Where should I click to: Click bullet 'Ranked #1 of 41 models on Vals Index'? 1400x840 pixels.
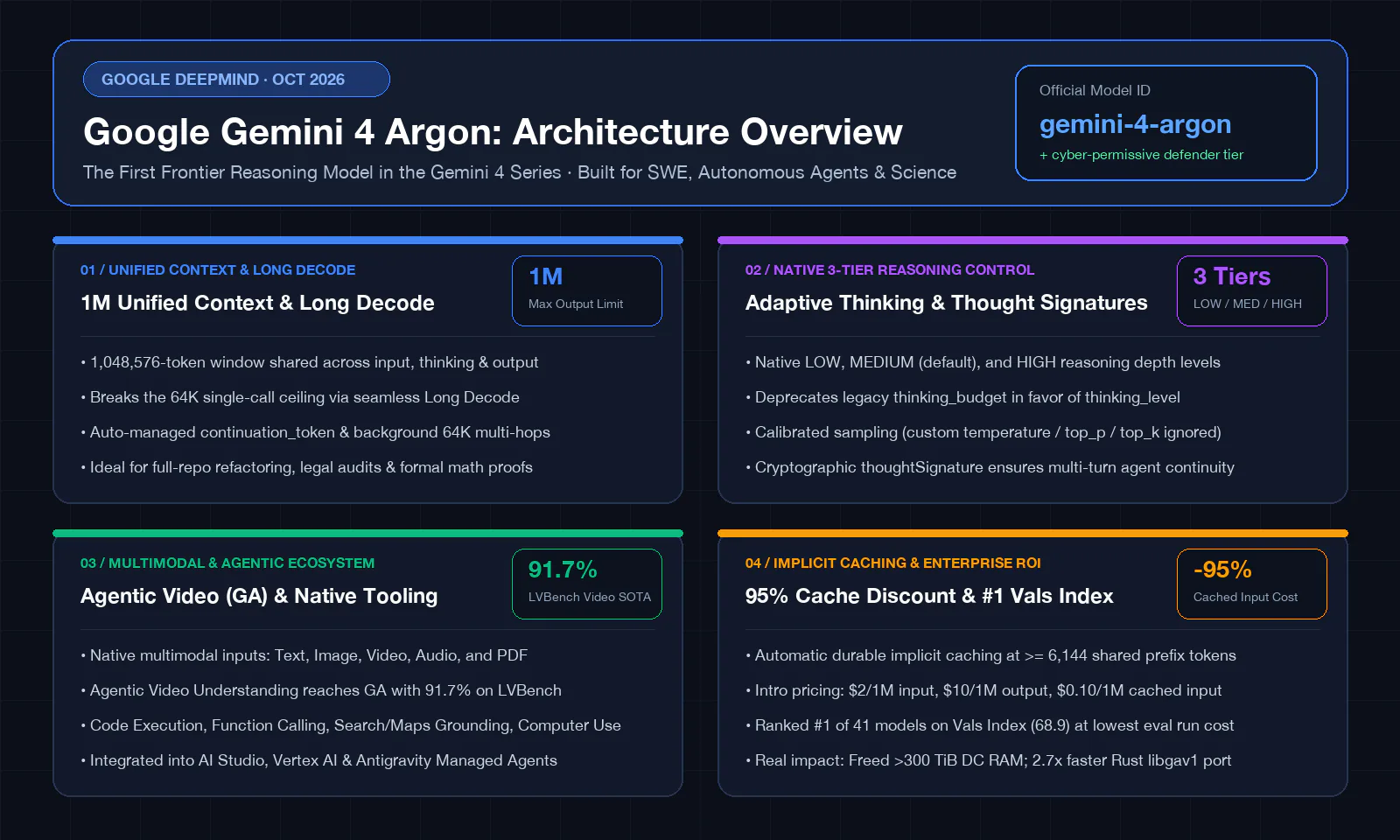[990, 725]
